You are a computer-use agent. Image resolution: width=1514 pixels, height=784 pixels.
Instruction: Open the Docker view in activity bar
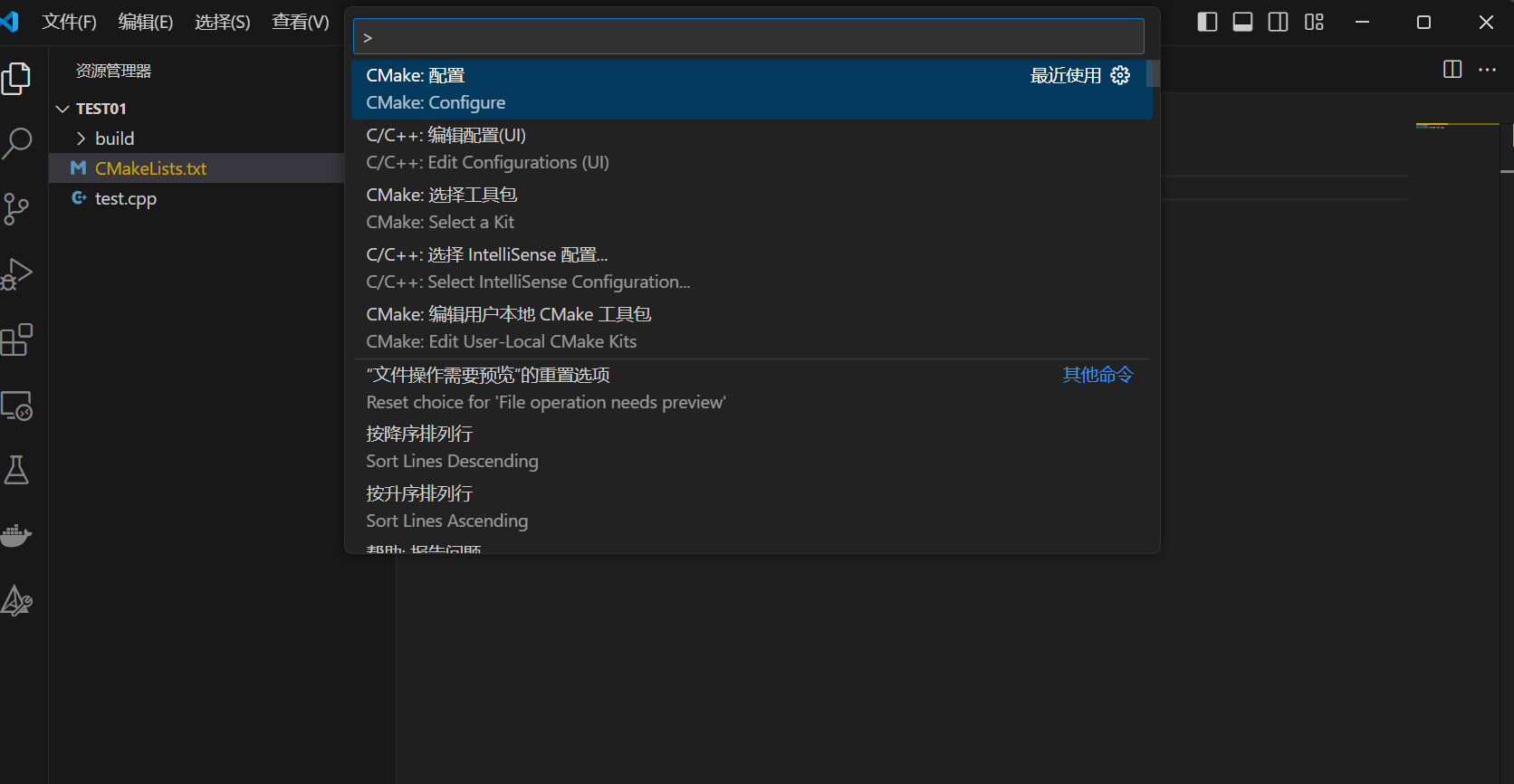tap(16, 535)
